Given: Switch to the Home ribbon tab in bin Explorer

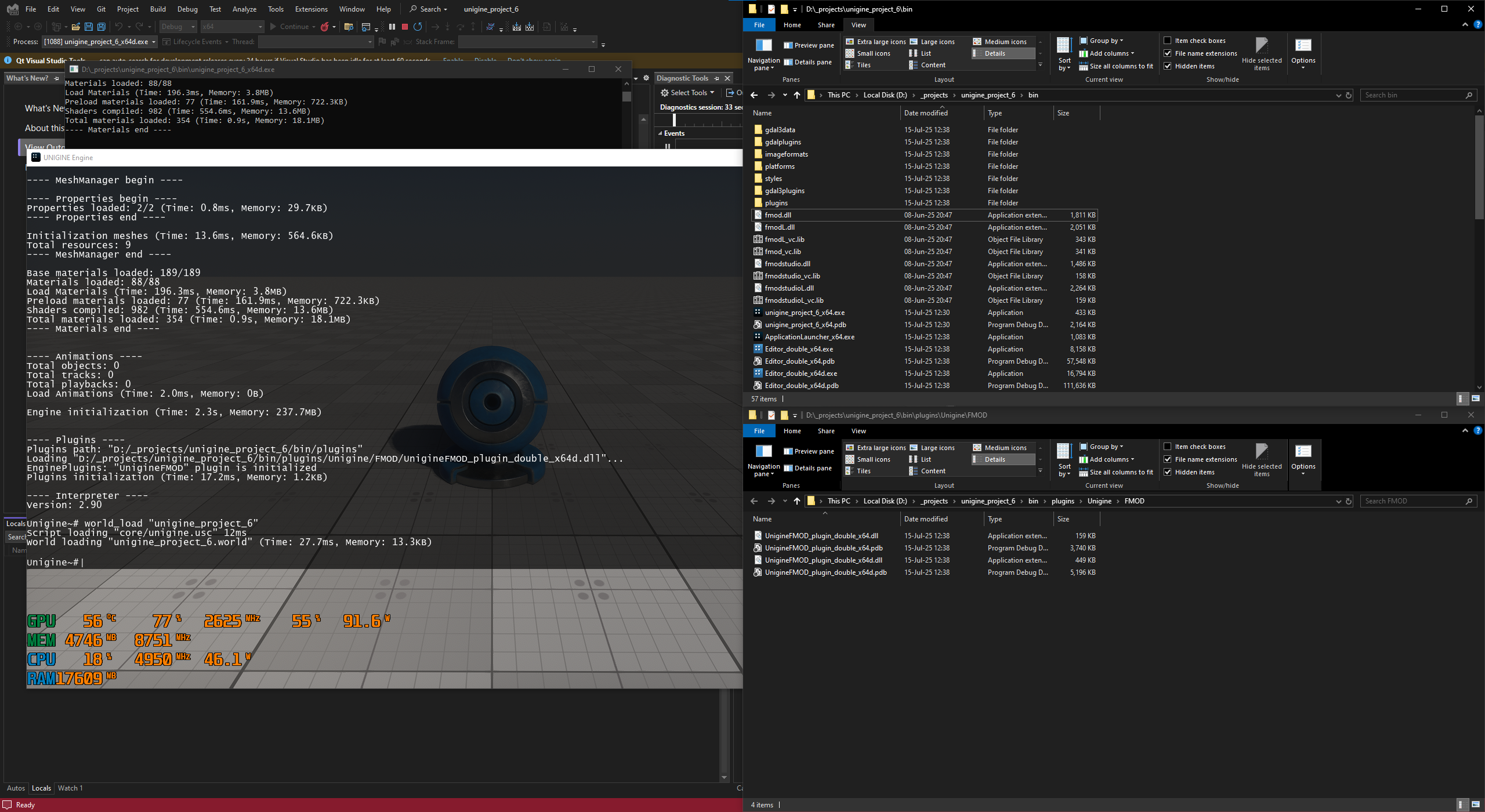Looking at the screenshot, I should pos(792,25).
